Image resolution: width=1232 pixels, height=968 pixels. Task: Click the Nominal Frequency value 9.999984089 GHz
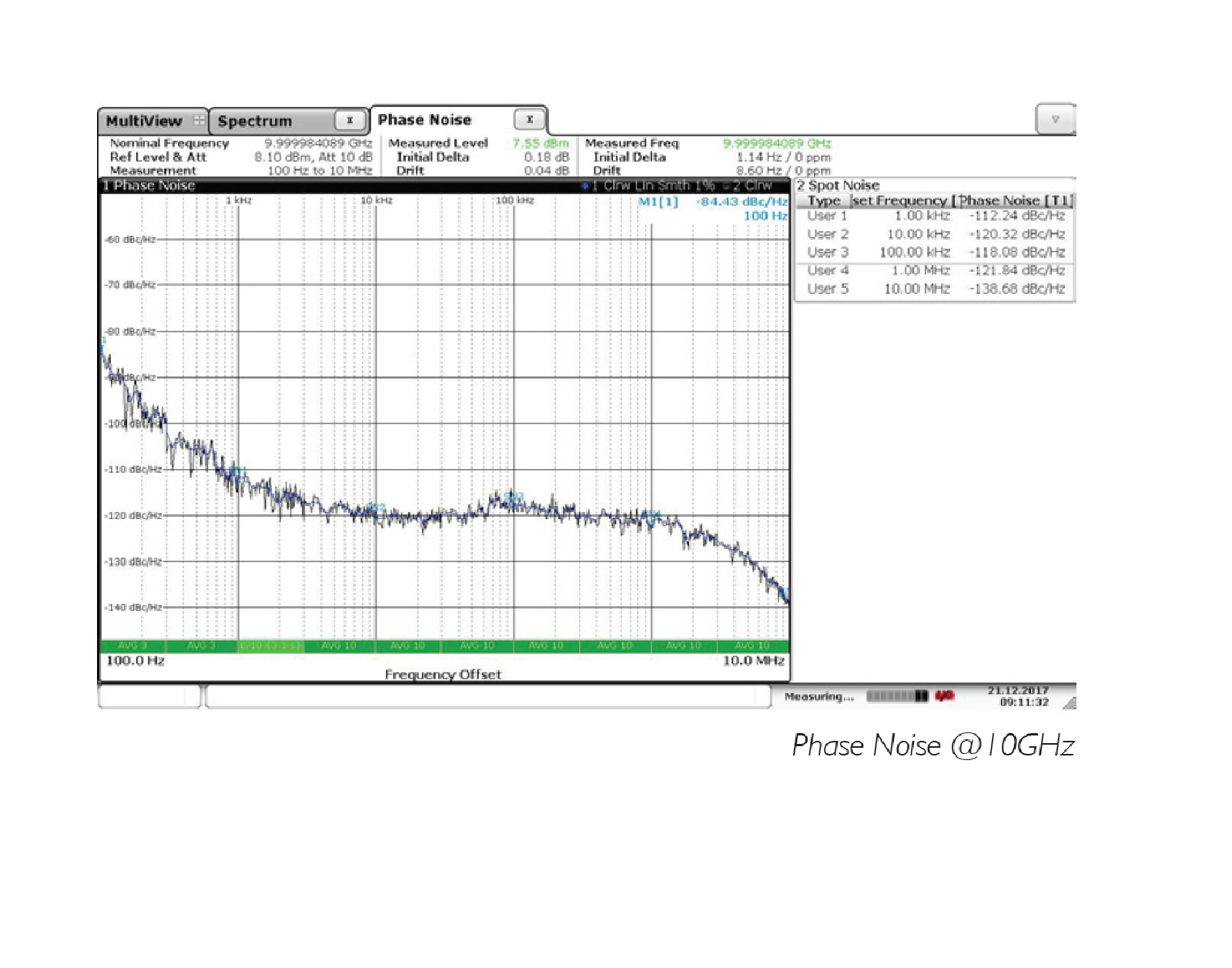[318, 143]
